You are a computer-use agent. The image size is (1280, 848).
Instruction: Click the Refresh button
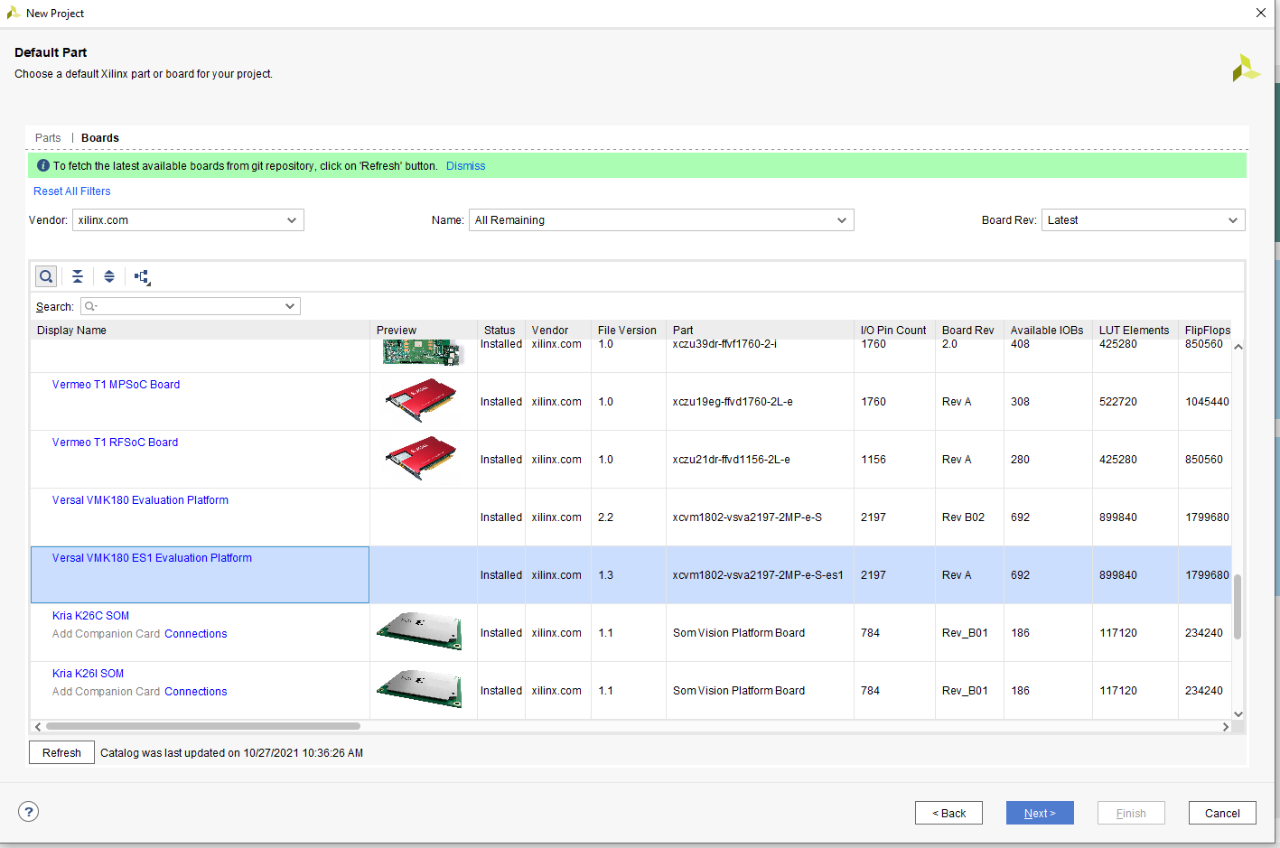pyautogui.click(x=62, y=753)
